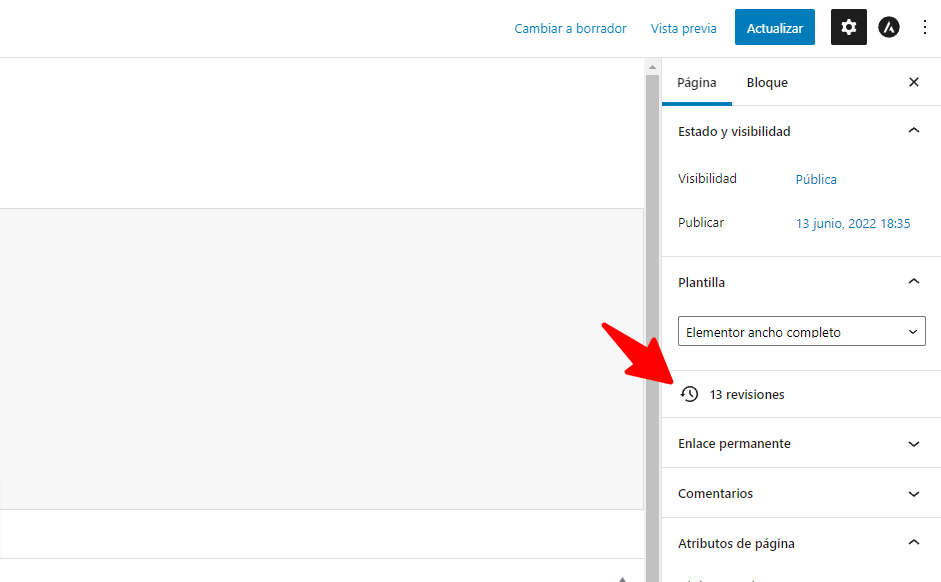941x582 pixels.
Task: Click Cambiar a borrador
Action: coord(570,28)
